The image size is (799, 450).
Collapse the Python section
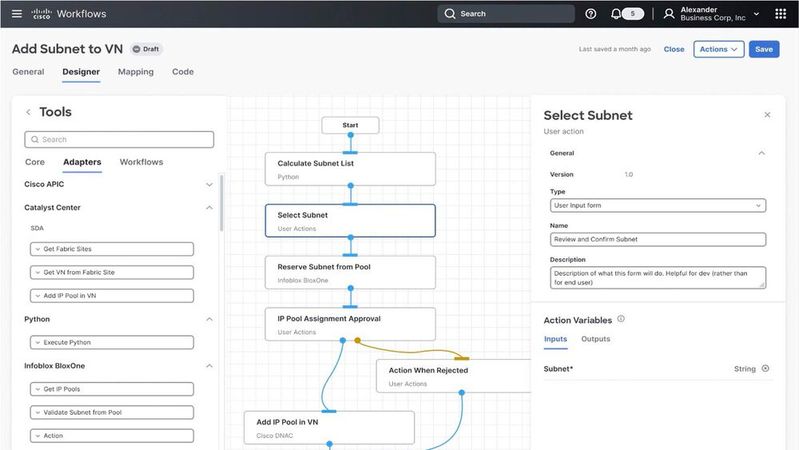(209, 319)
